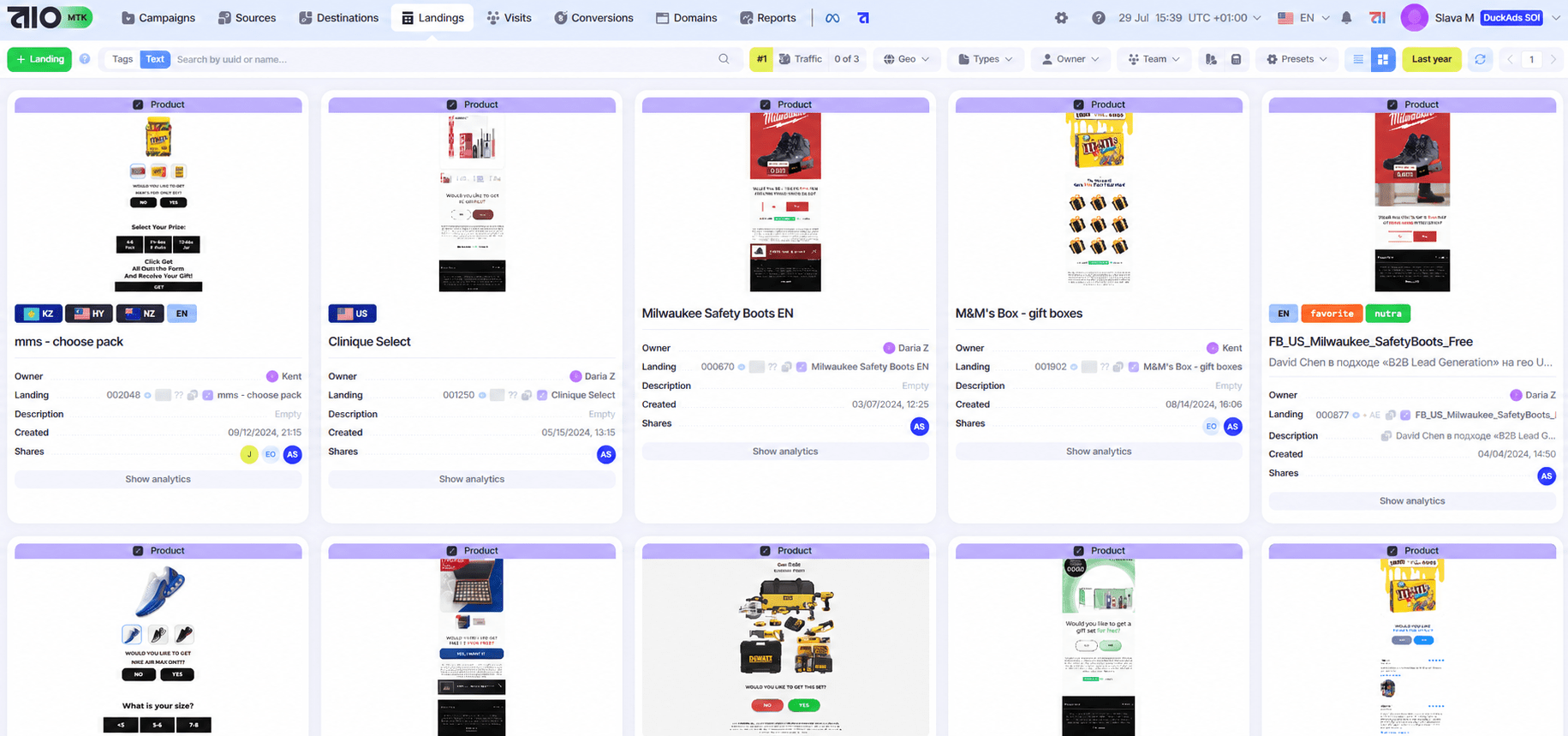
Task: Copy icon in mms - choose pack landing row
Action: point(193,395)
